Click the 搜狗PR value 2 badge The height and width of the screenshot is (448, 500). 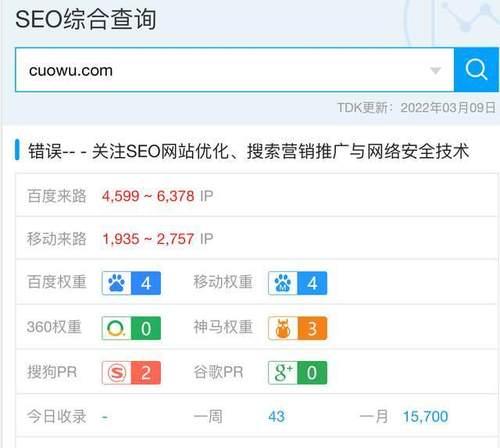[146, 373]
